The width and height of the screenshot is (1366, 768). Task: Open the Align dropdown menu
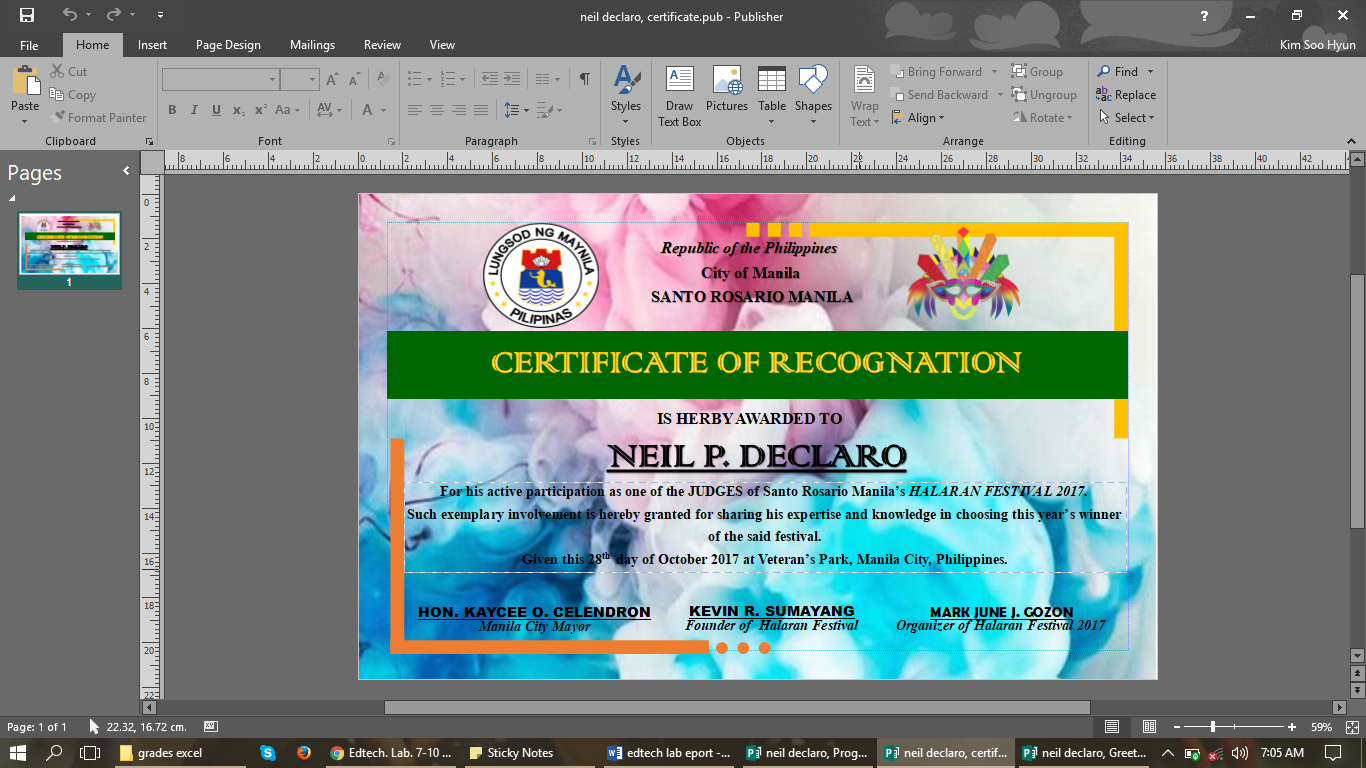click(920, 117)
